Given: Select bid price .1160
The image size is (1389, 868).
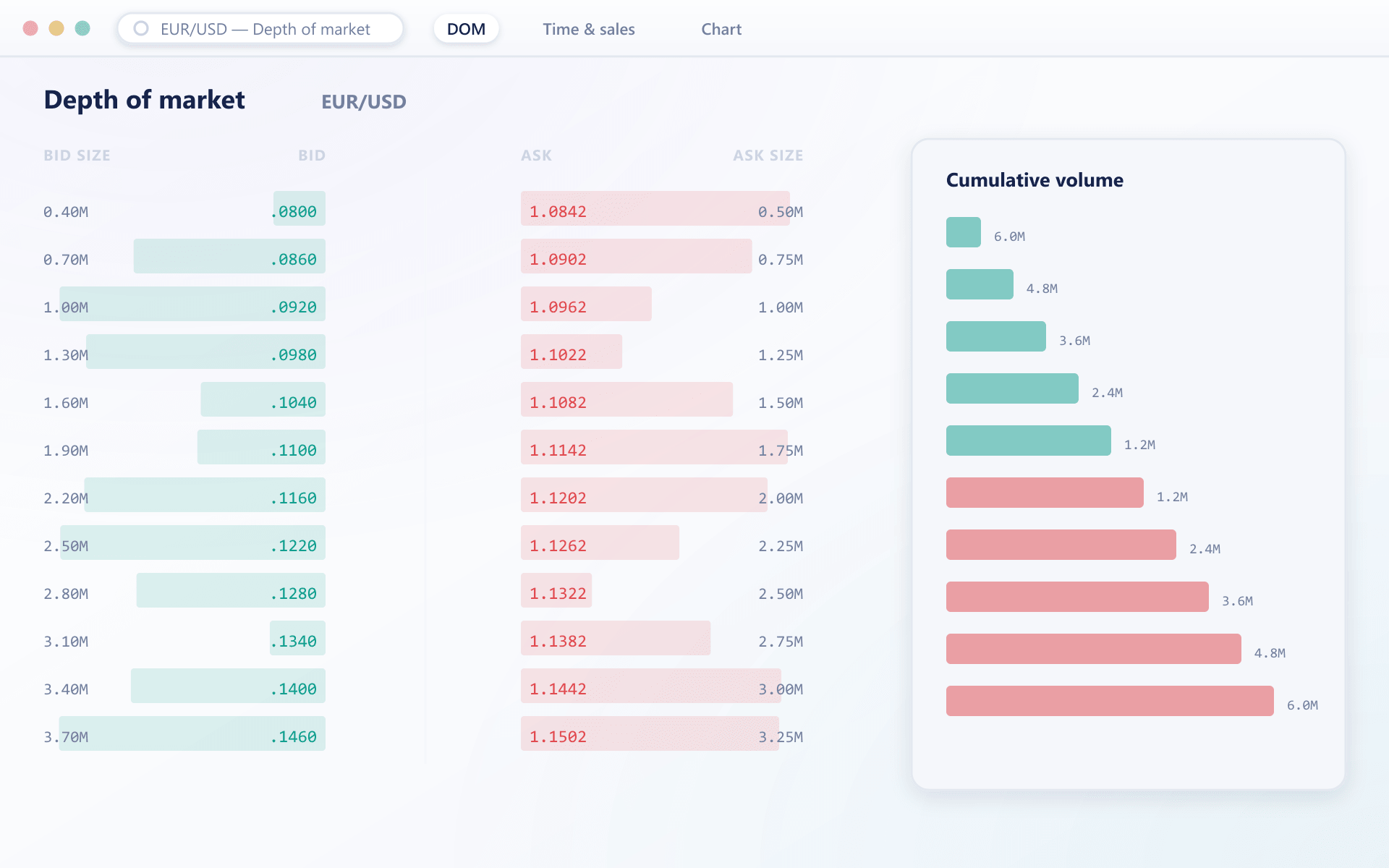Looking at the screenshot, I should 294,498.
